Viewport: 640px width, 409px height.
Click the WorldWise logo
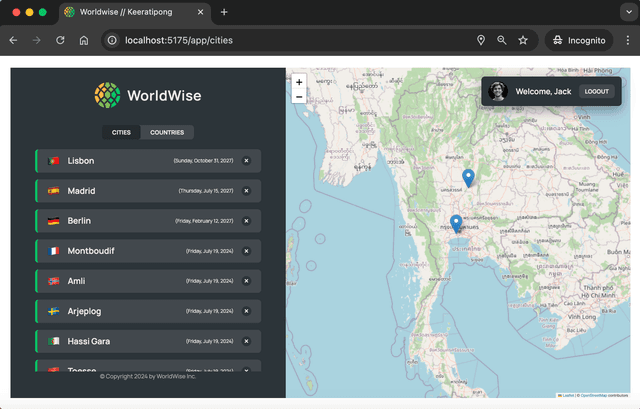(148, 96)
